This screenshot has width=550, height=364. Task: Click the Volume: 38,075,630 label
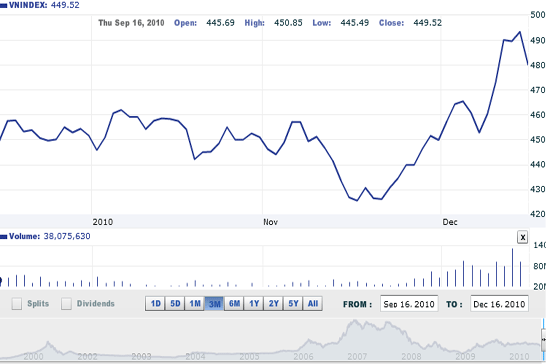pos(50,236)
